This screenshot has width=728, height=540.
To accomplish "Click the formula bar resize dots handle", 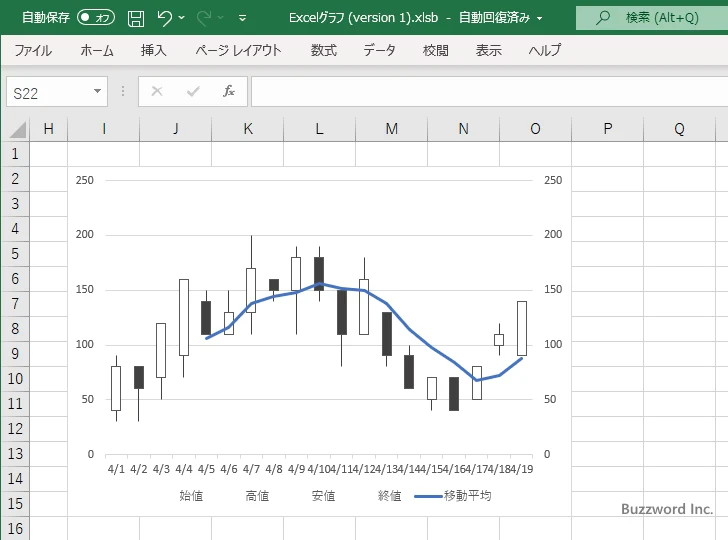I will tap(123, 91).
